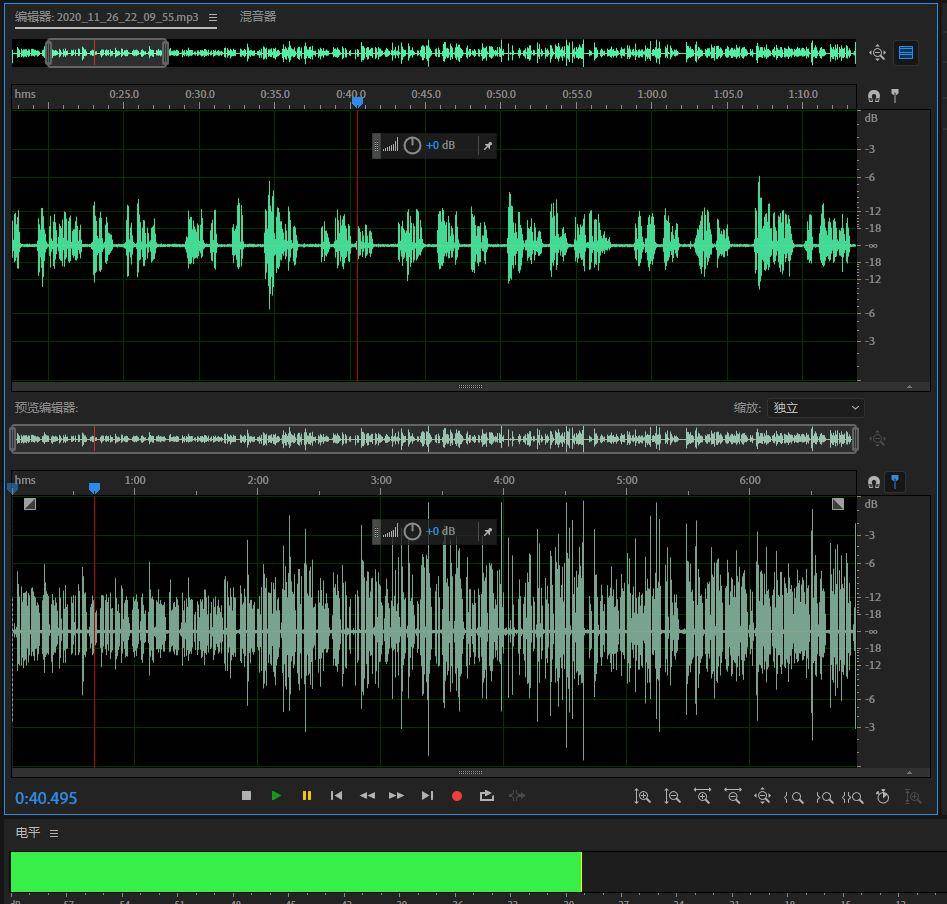The image size is (947, 904).
Task: Select the 编辑器 tab with the mp3 file
Action: tap(106, 17)
